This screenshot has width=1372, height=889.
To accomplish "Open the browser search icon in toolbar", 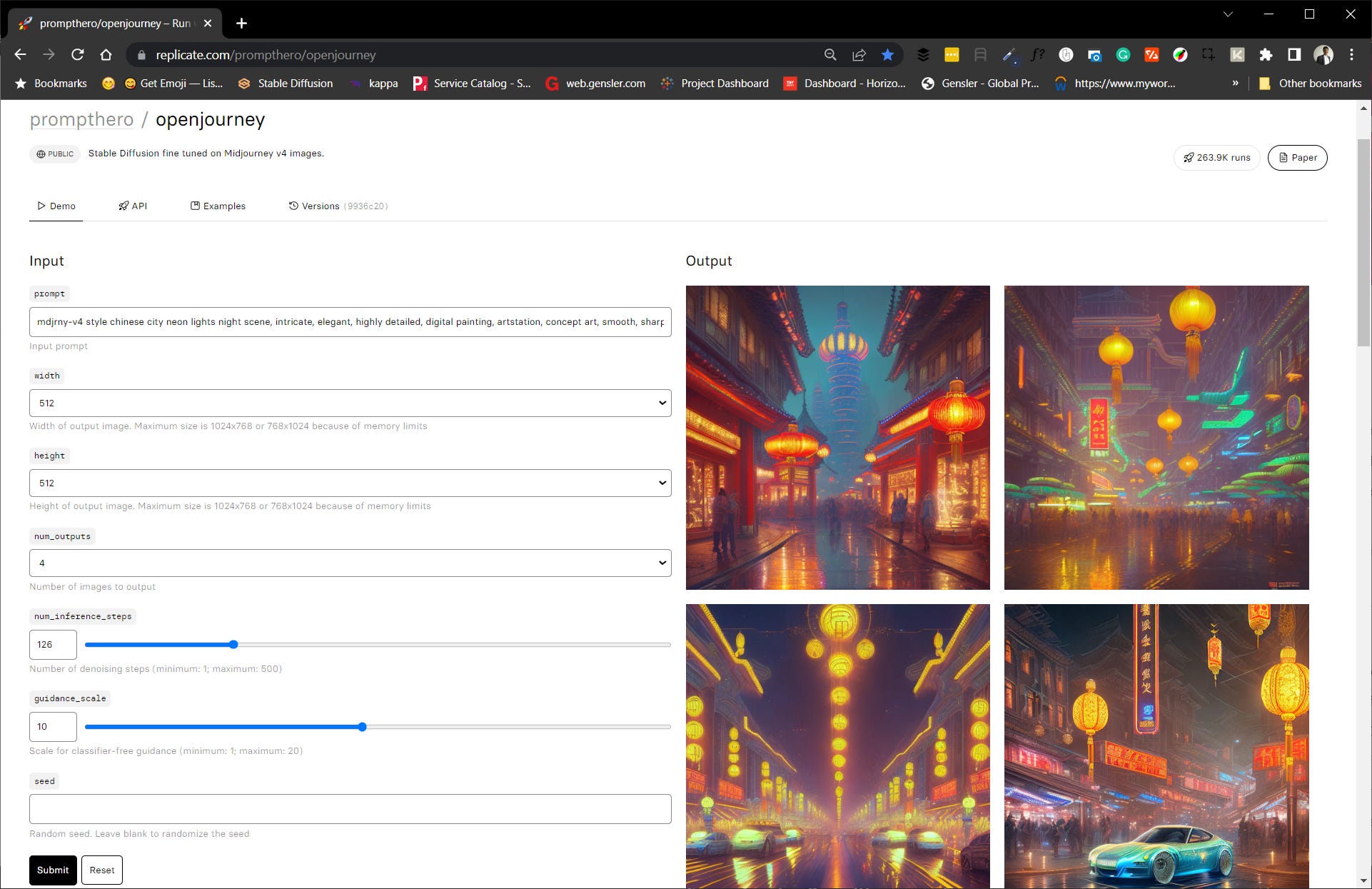I will point(829,54).
